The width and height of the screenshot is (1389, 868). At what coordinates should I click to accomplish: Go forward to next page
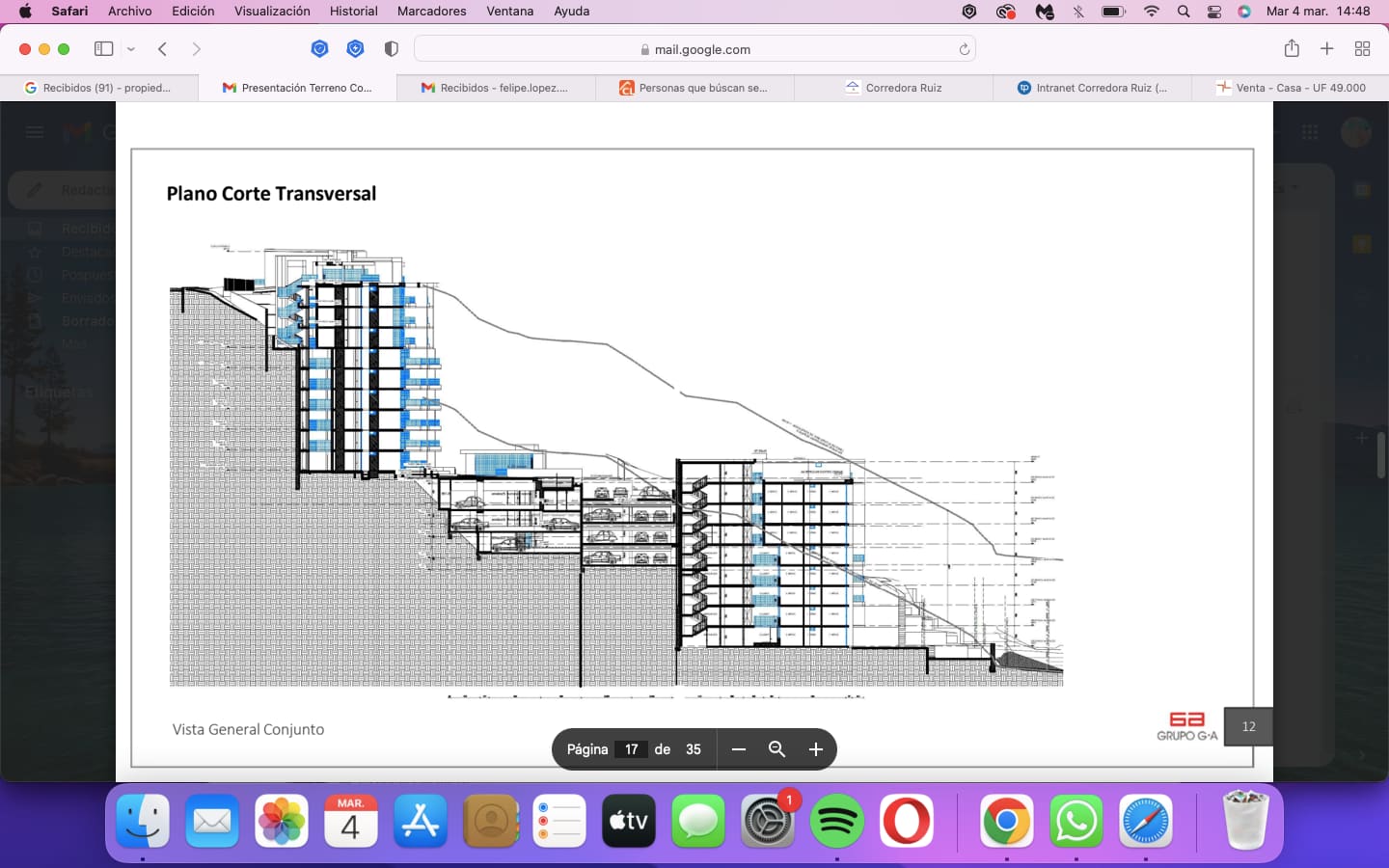point(197,49)
